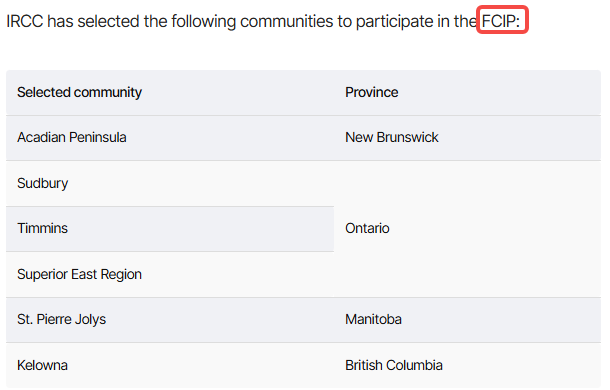Screen dimensions: 610x390
Task: Select the Kelowna cell
Action: pyautogui.click(x=170, y=365)
